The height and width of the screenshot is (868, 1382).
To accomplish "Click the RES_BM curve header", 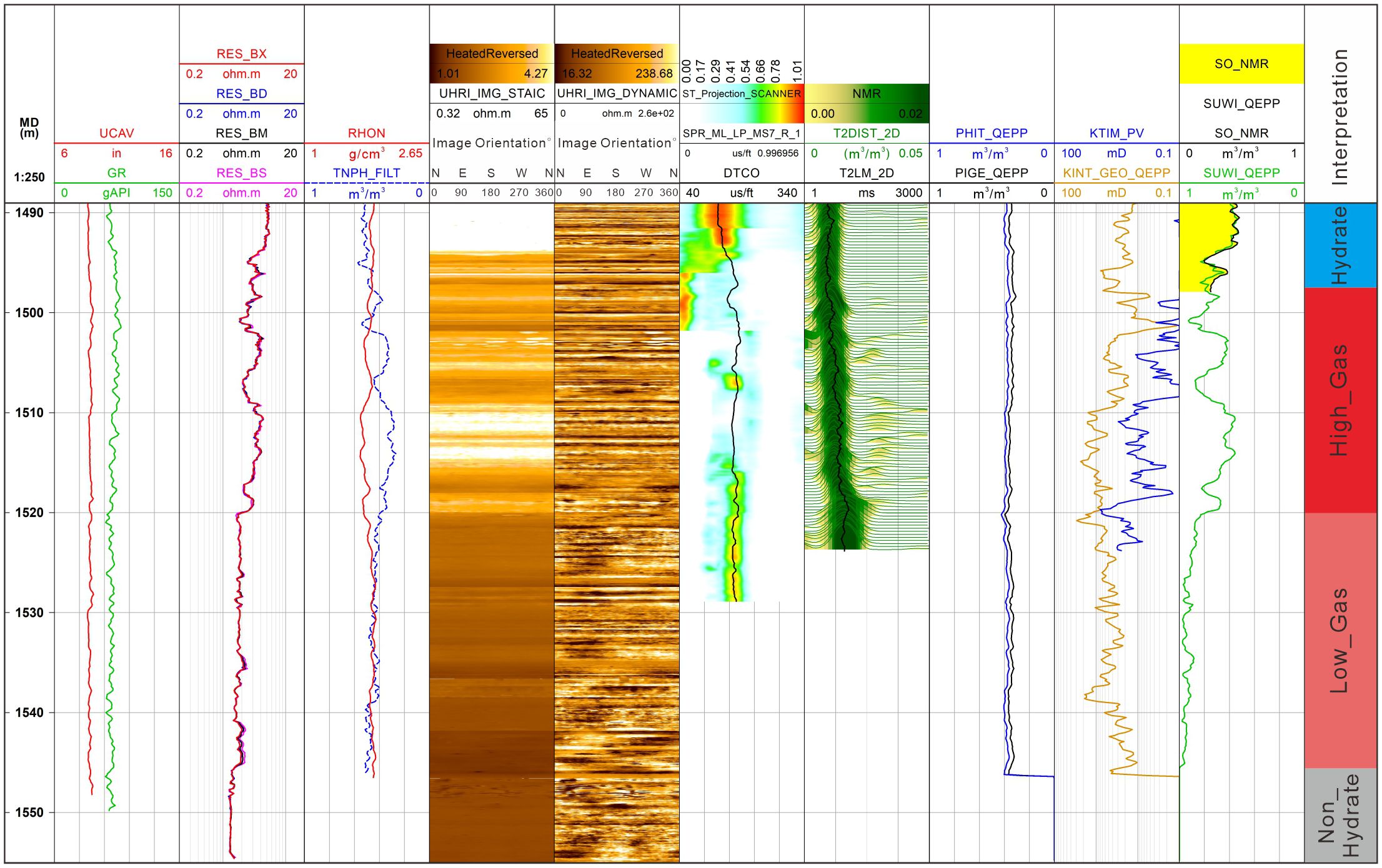I will [x=242, y=133].
